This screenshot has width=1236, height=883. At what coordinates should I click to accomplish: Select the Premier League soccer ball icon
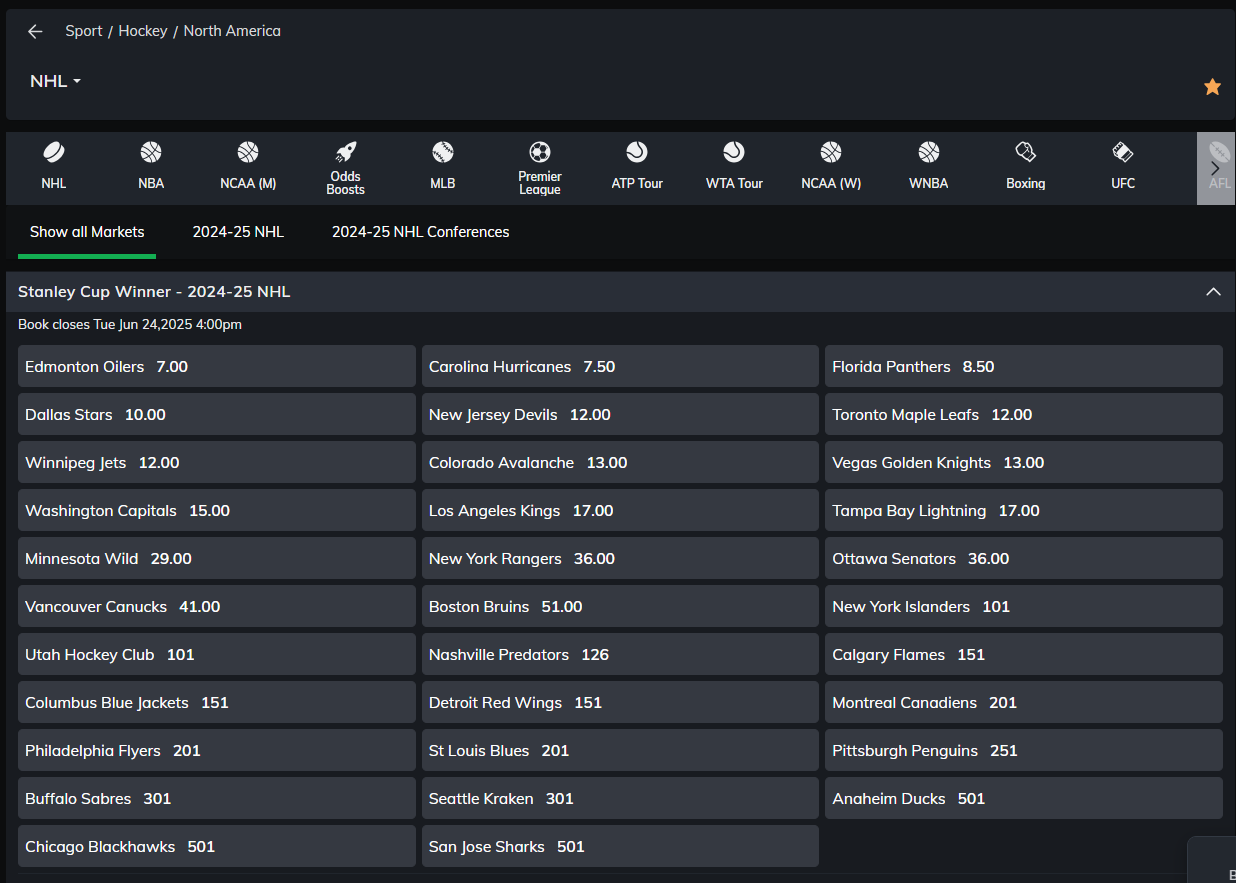[x=540, y=153]
